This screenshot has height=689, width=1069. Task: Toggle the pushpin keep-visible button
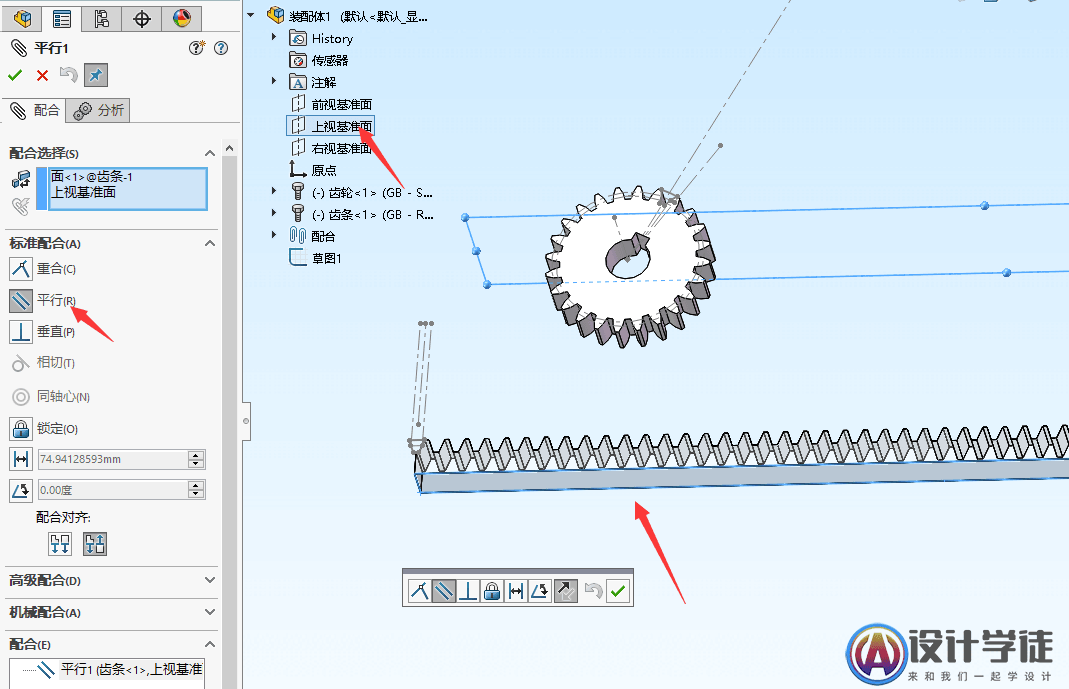(95, 75)
